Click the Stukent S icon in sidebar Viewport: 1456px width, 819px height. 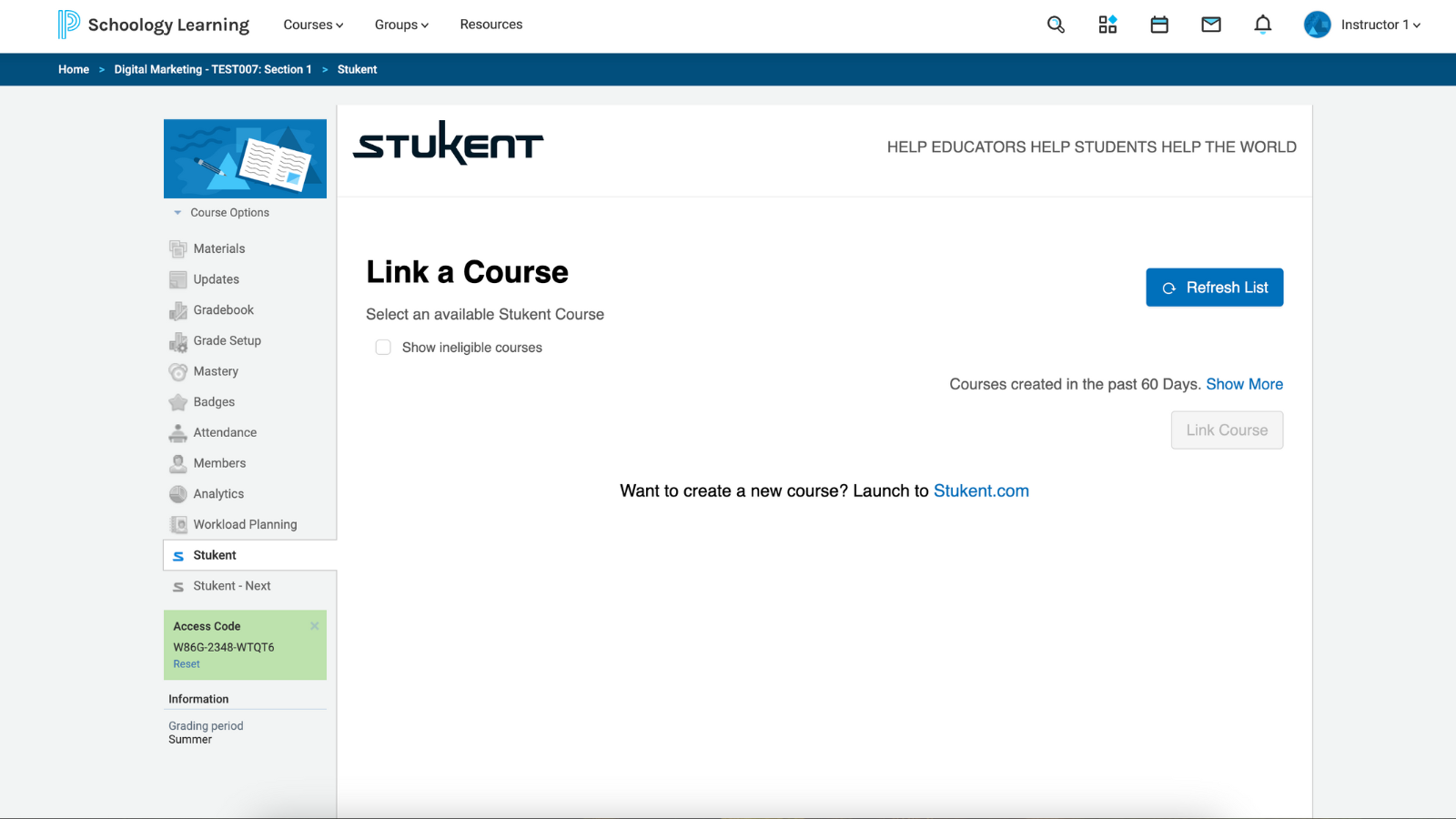coord(178,556)
